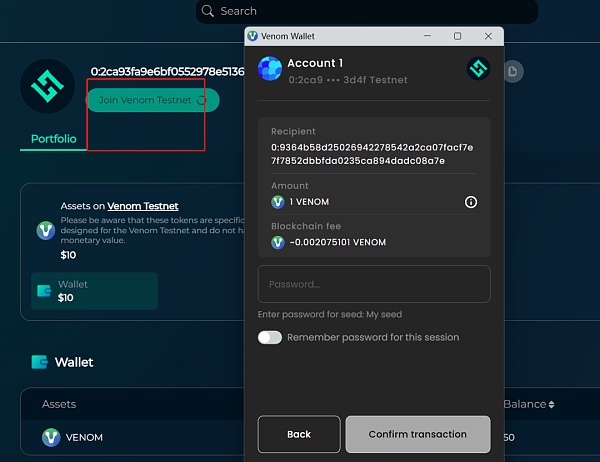
Task: Select the VENOM asset row text
Action: point(84,437)
